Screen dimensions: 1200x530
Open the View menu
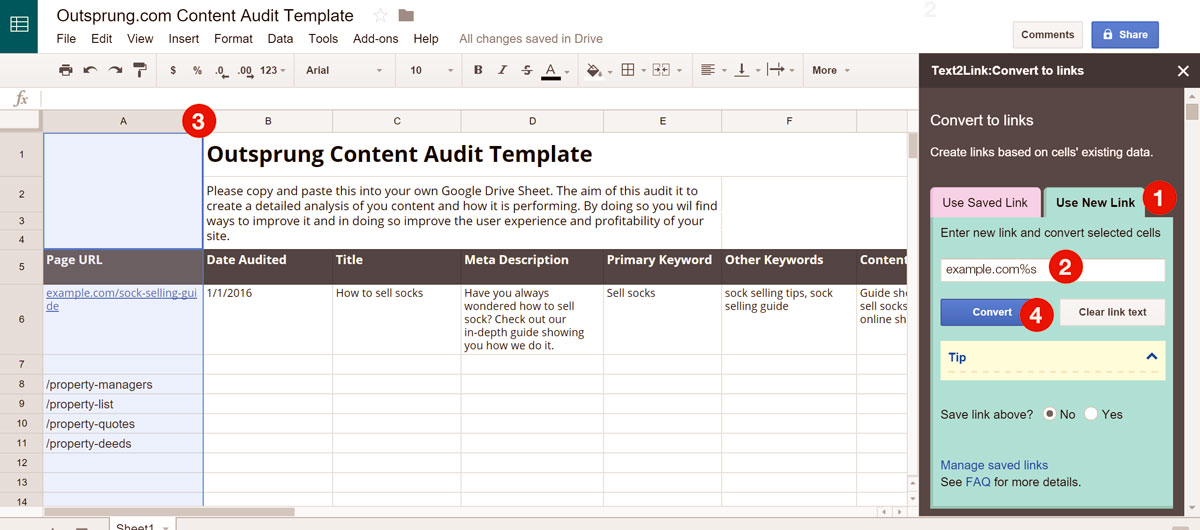coord(140,39)
